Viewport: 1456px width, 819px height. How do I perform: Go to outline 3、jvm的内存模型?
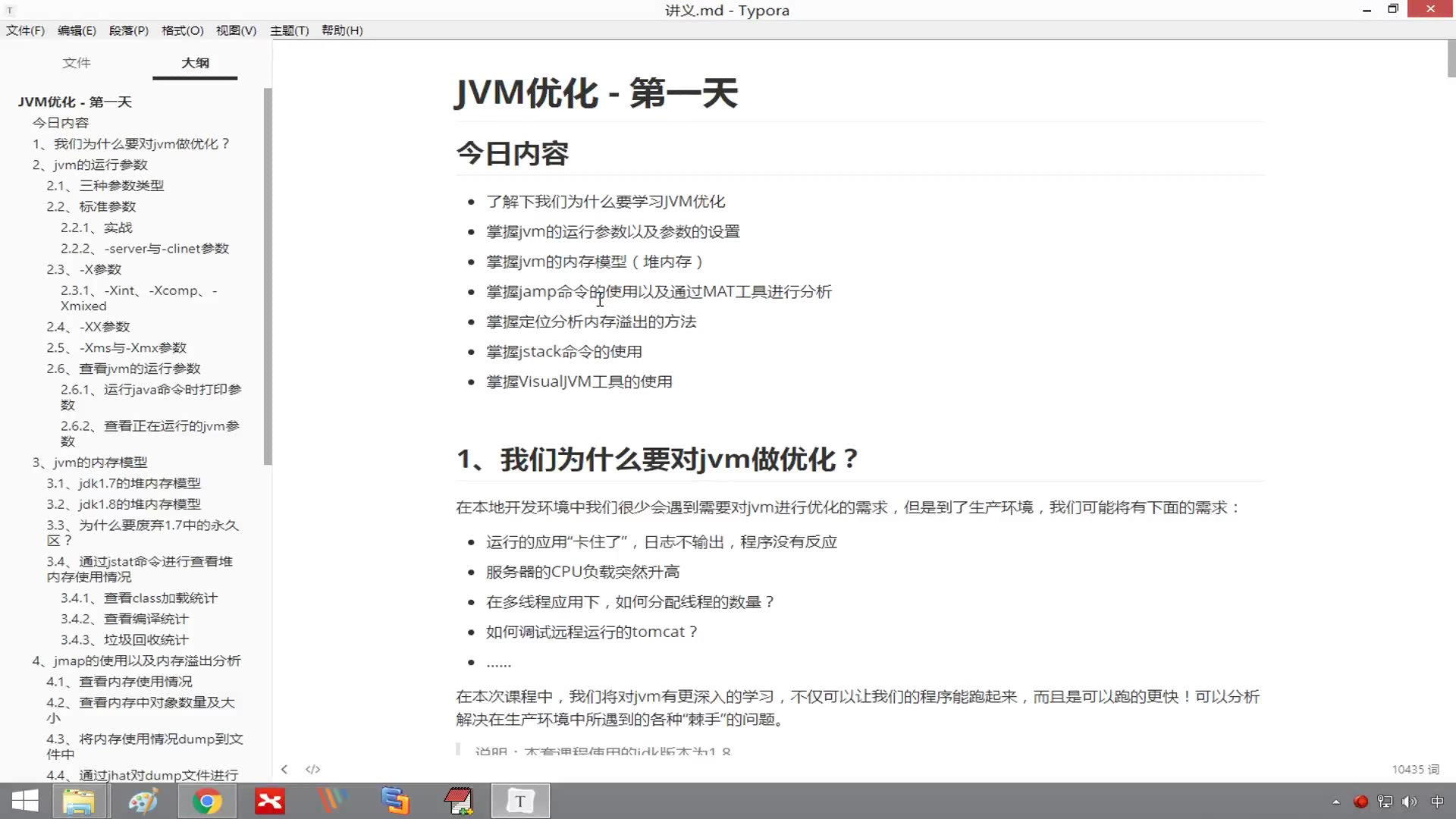89,463
